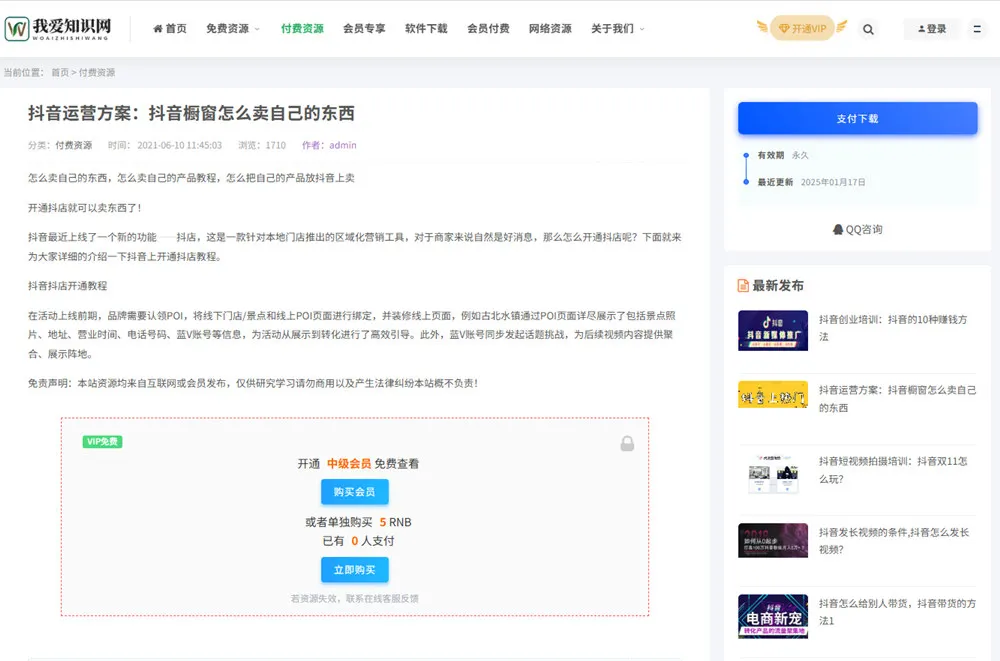Click the text 或者单独购买 5 RNB
The width and height of the screenshot is (1000, 661).
358,522
